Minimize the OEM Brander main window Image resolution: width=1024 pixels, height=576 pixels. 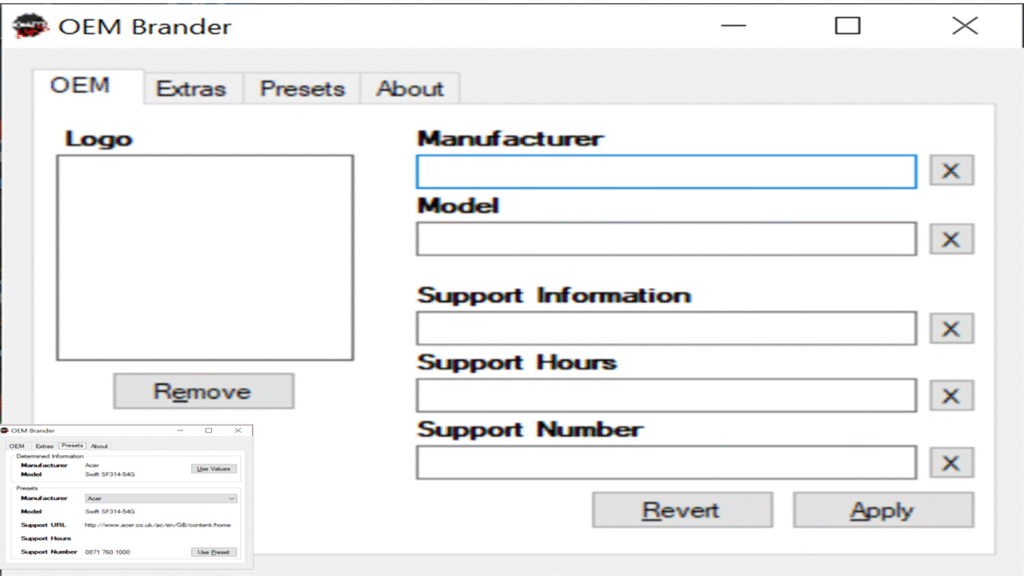coord(733,26)
